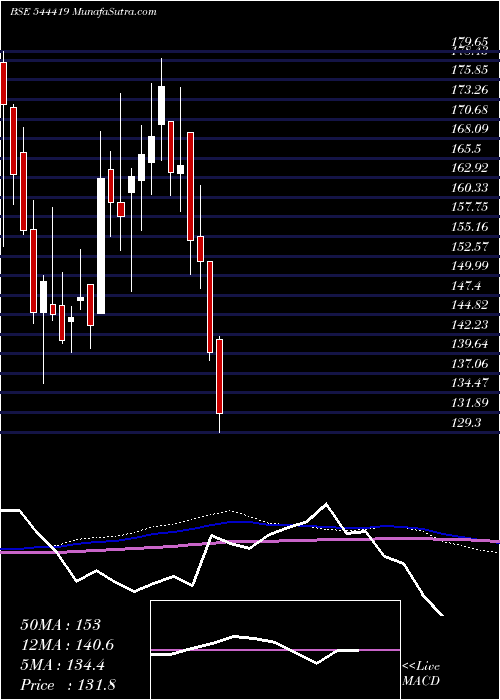
Task: Click the 162.92 price axis label
Action: 469,168
